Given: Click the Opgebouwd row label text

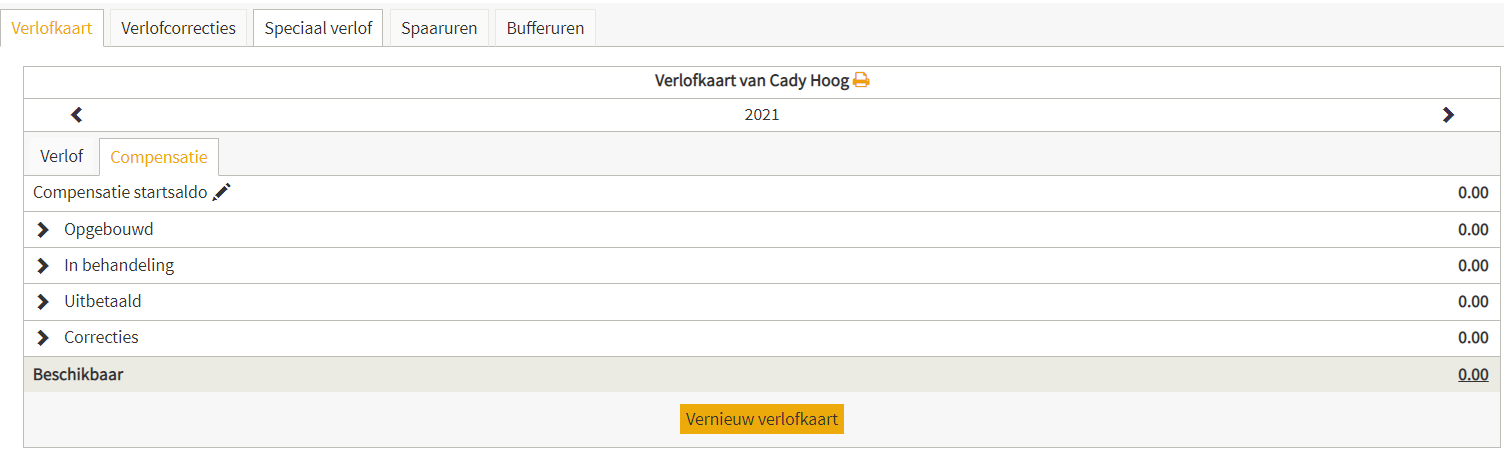Looking at the screenshot, I should pyautogui.click(x=109, y=230).
